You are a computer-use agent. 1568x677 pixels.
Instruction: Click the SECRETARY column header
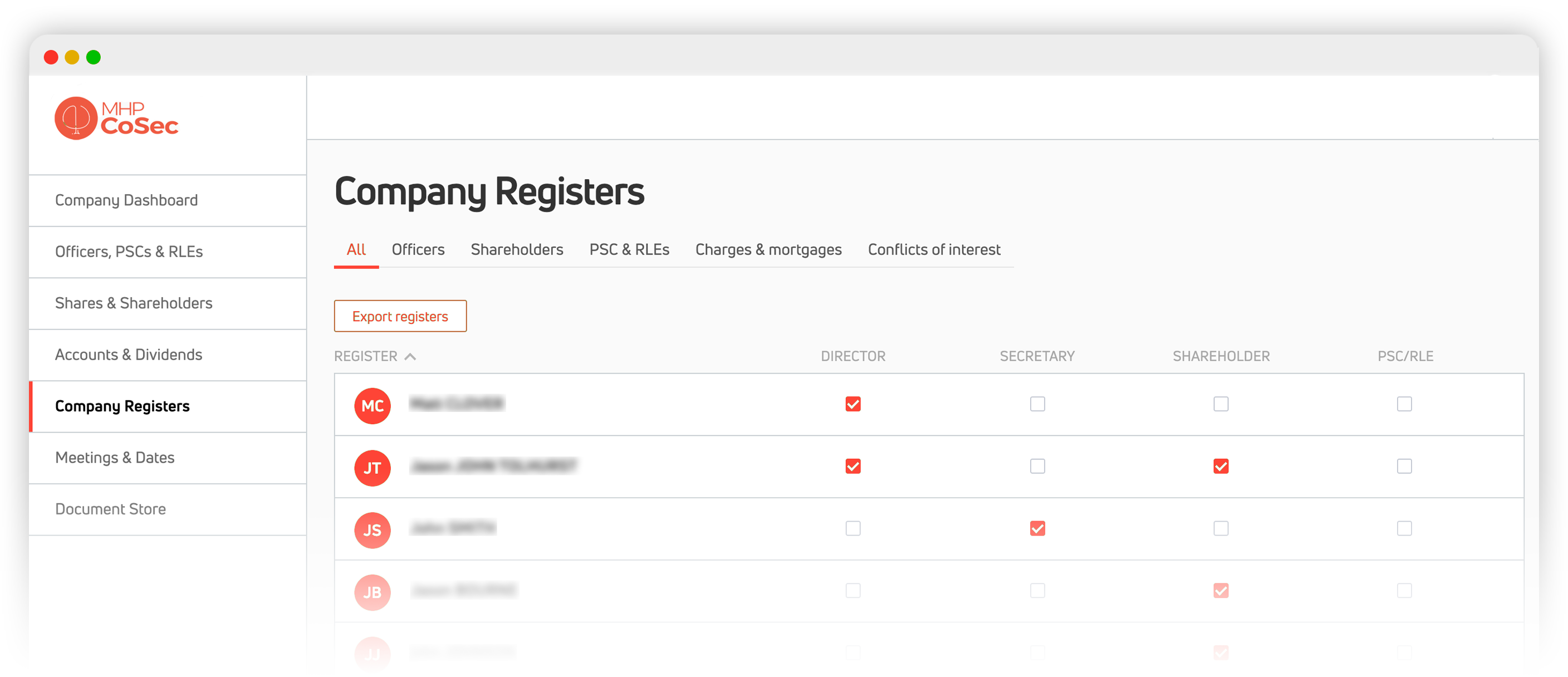pos(1037,356)
